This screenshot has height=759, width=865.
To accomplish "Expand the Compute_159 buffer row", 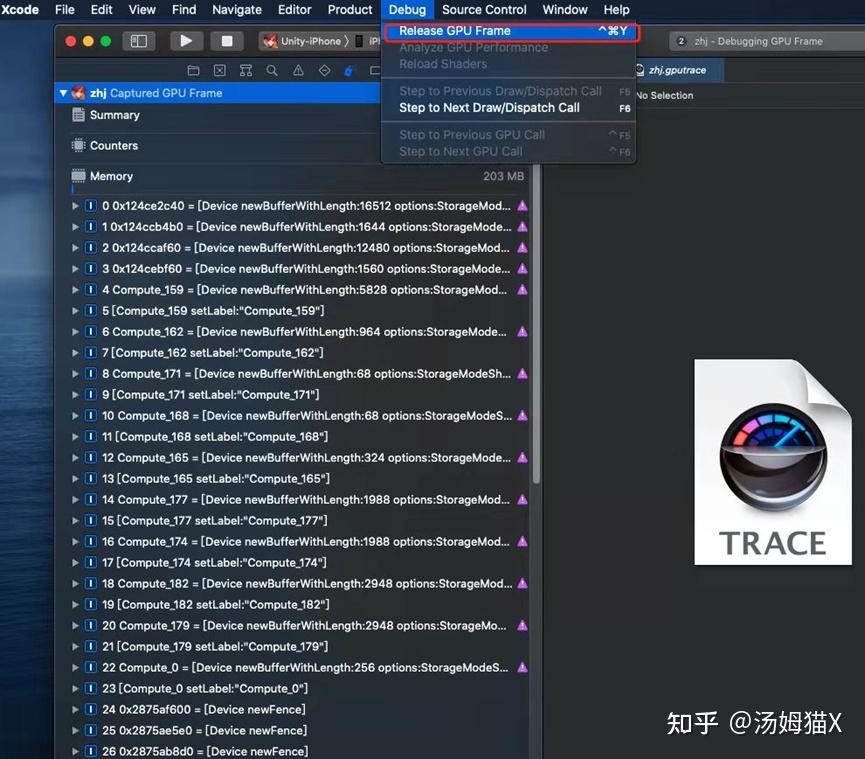I will click(75, 290).
